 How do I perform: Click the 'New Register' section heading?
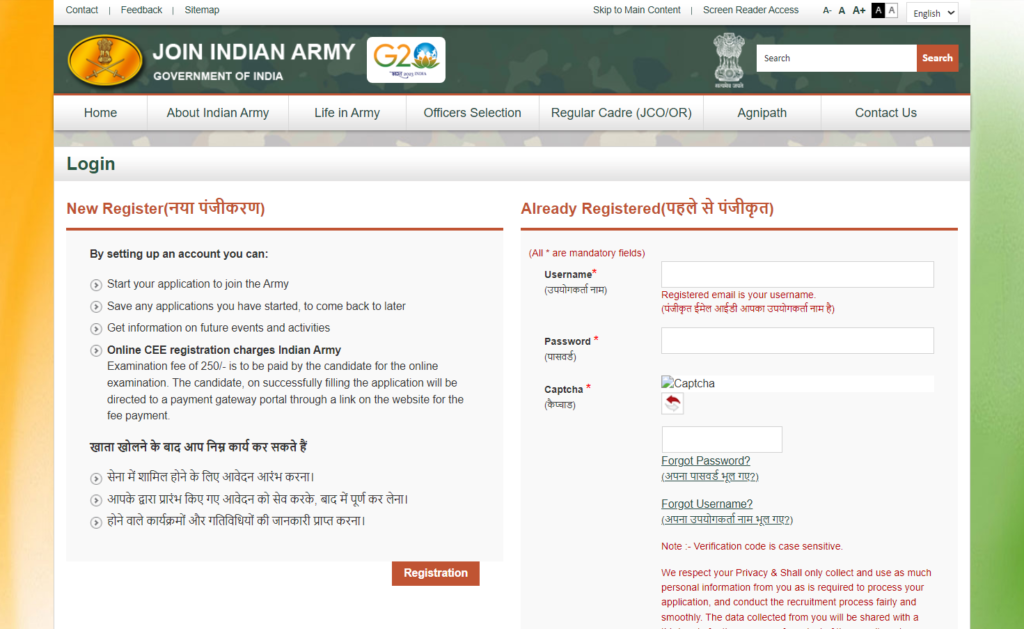[x=165, y=208]
